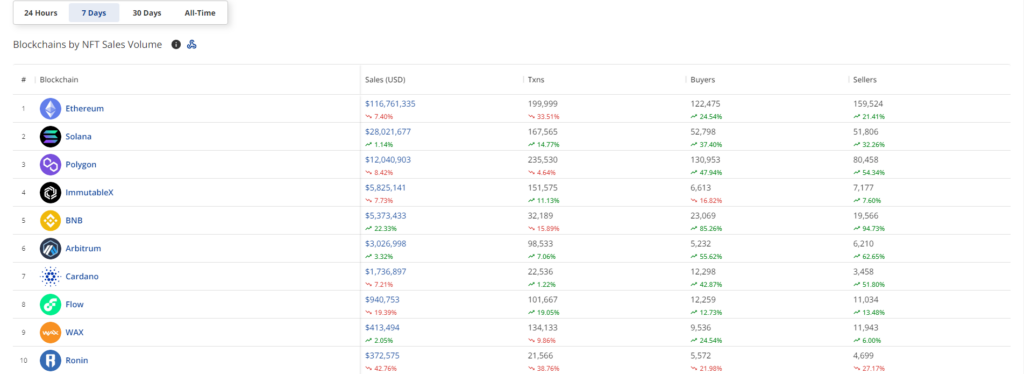The width and height of the screenshot is (1024, 374).
Task: Select the 12,298 Buyers cell for Cardano
Action: tap(704, 272)
